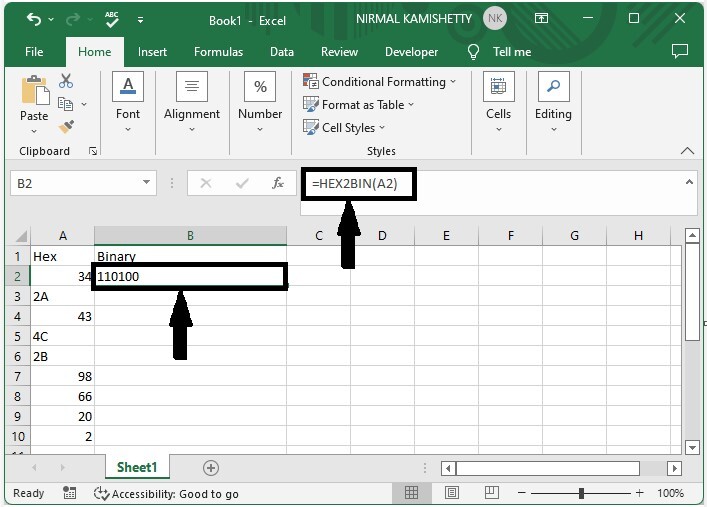
Task: Click the NK account avatar
Action: [495, 18]
